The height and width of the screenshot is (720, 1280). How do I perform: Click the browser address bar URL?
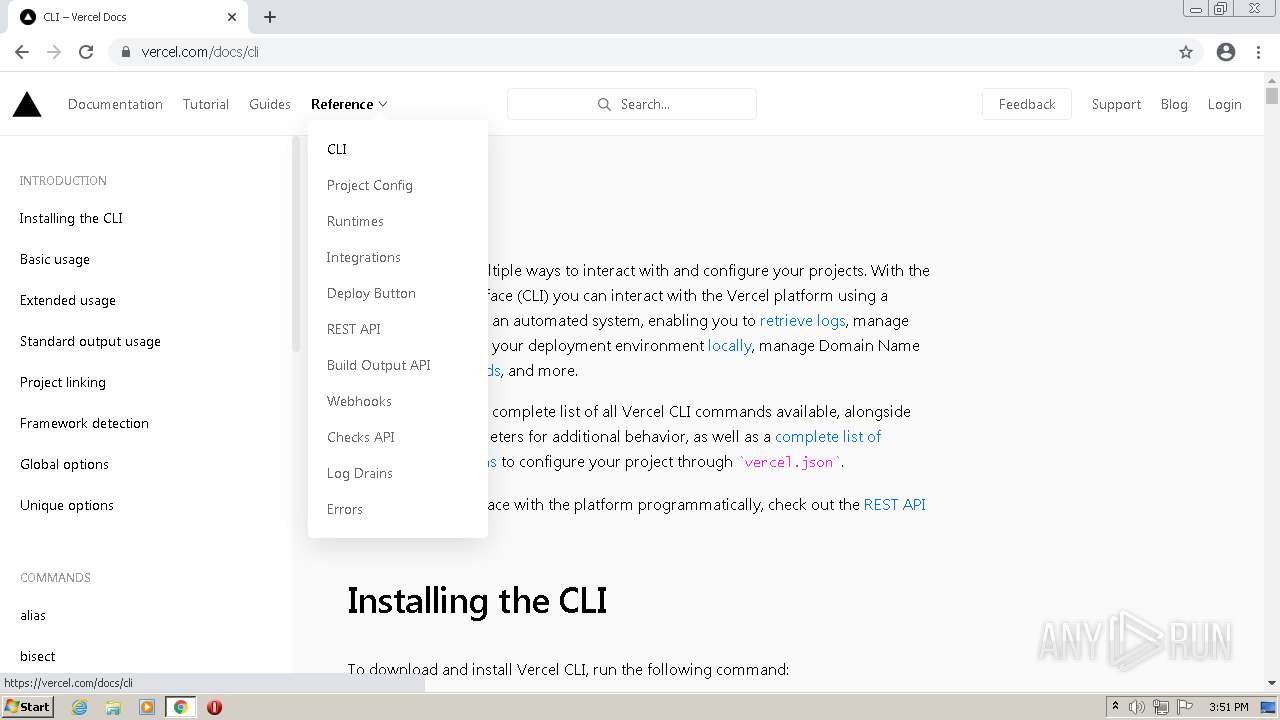tap(200, 52)
